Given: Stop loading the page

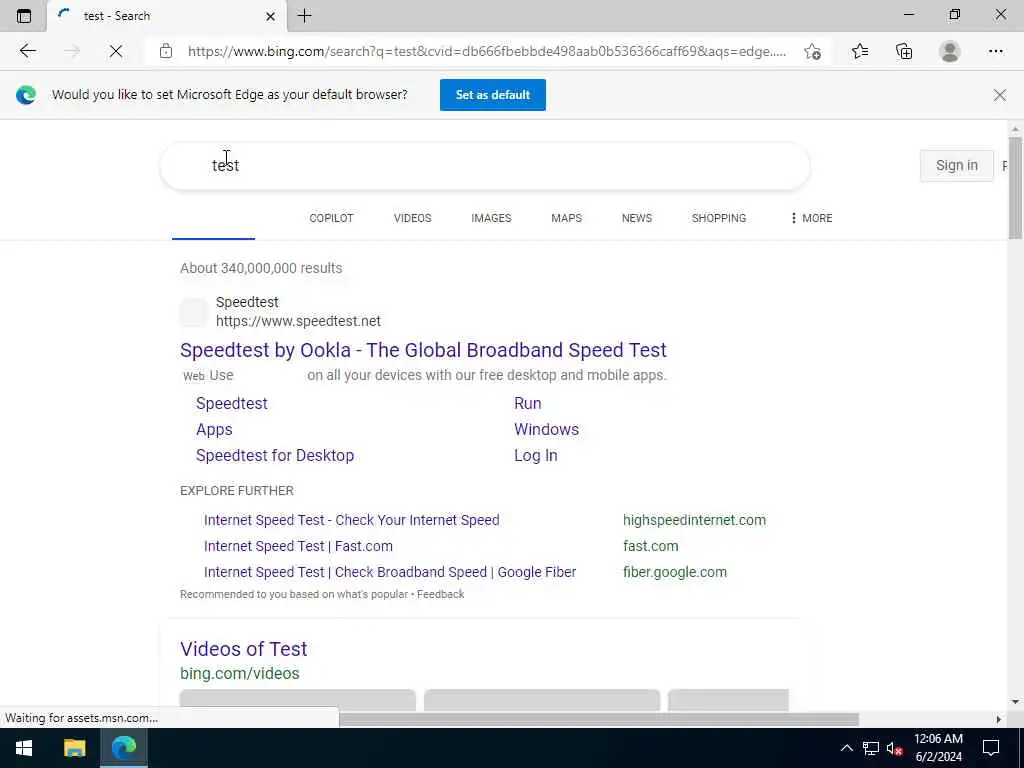Looking at the screenshot, I should click(116, 51).
